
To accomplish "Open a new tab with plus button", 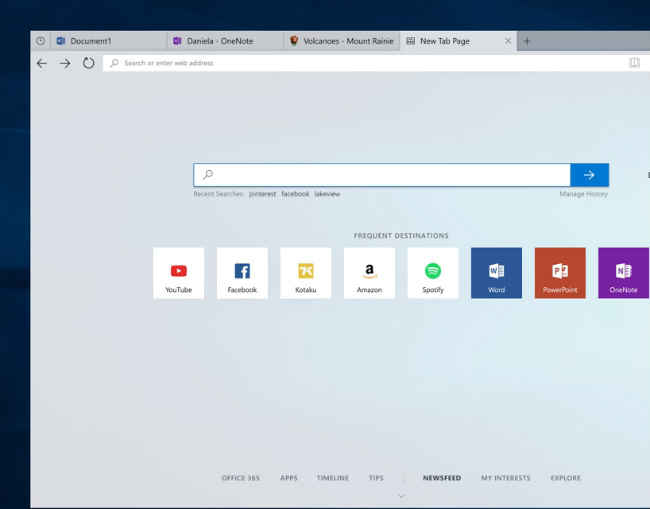I will [527, 41].
